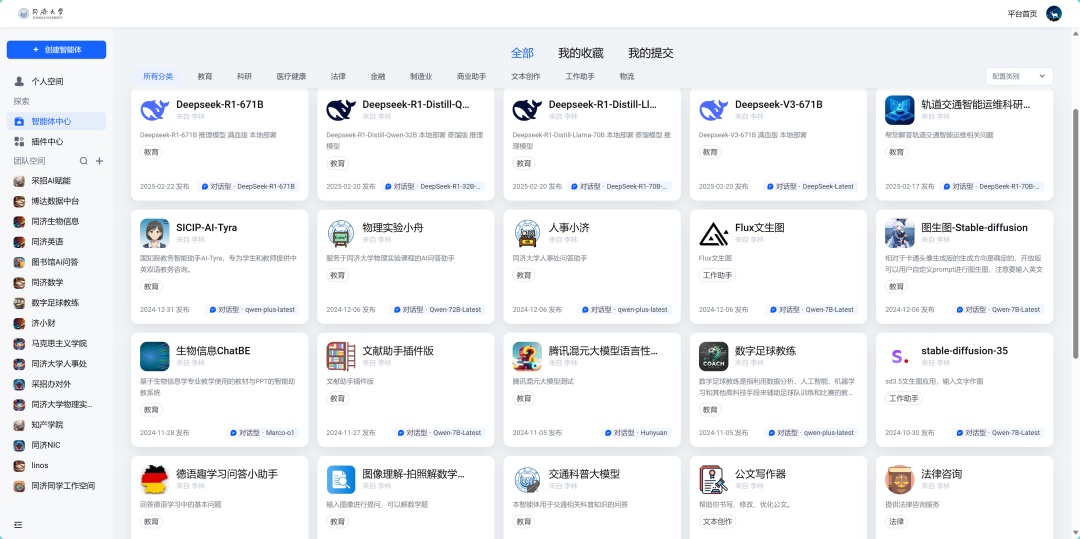Image resolution: width=1080 pixels, height=539 pixels.
Task: Filter by the 物流 category
Action: pos(627,76)
